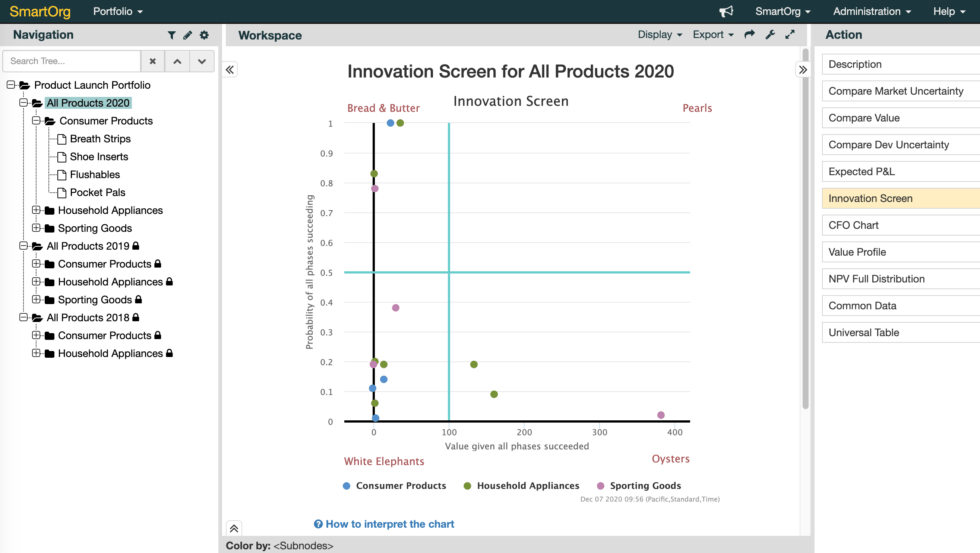Expand workspace to fullscreen with arrows icon
The height and width of the screenshot is (553, 980).
(790, 35)
